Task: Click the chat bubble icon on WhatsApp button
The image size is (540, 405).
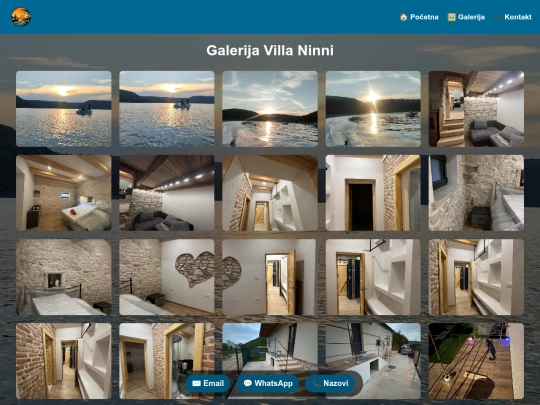Action: [x=247, y=383]
